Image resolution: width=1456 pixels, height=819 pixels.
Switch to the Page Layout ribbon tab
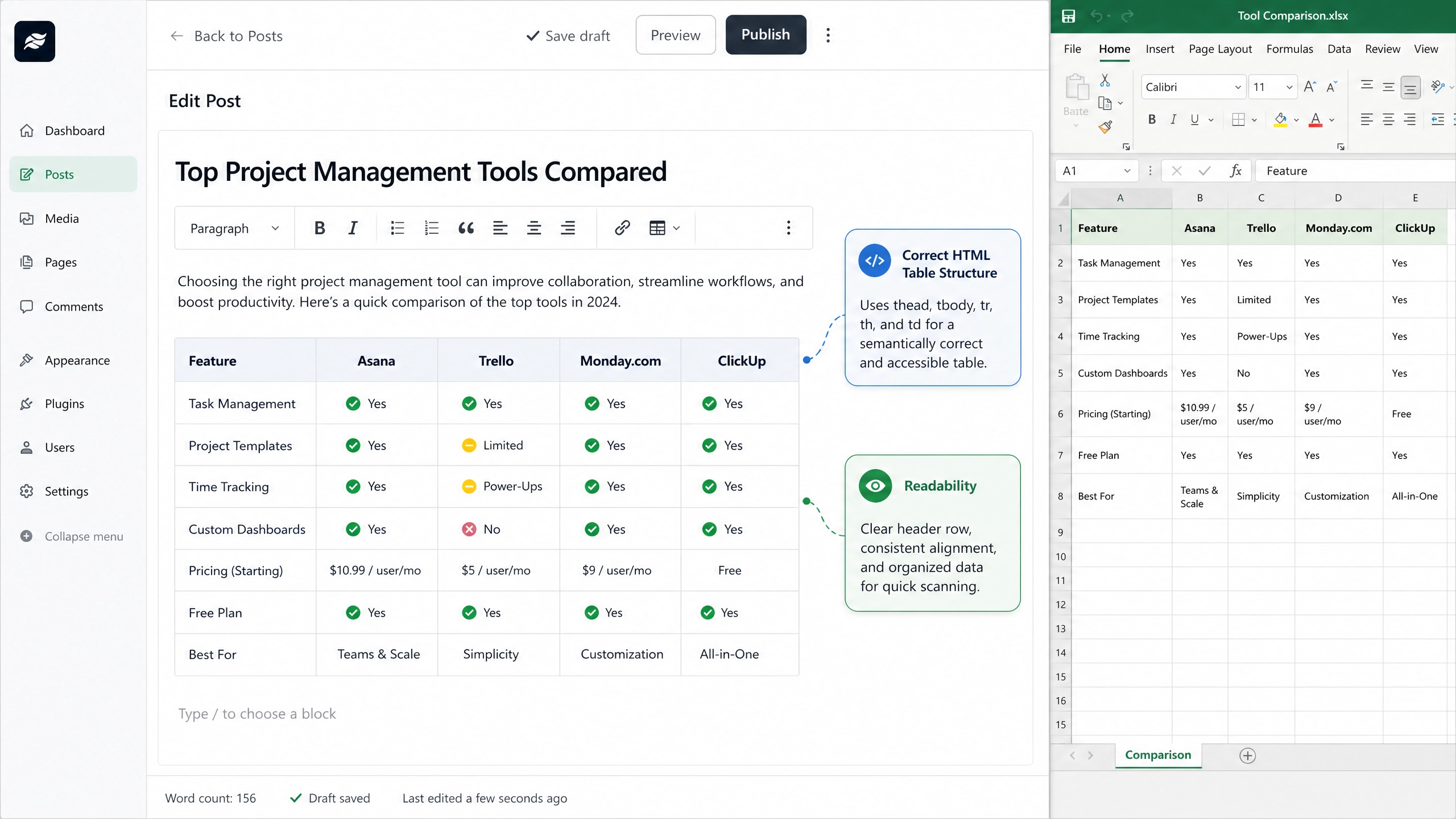point(1220,49)
